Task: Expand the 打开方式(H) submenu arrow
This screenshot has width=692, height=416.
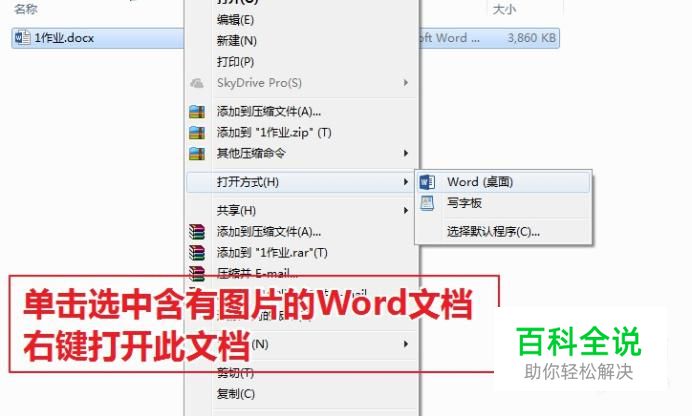Action: coord(405,182)
